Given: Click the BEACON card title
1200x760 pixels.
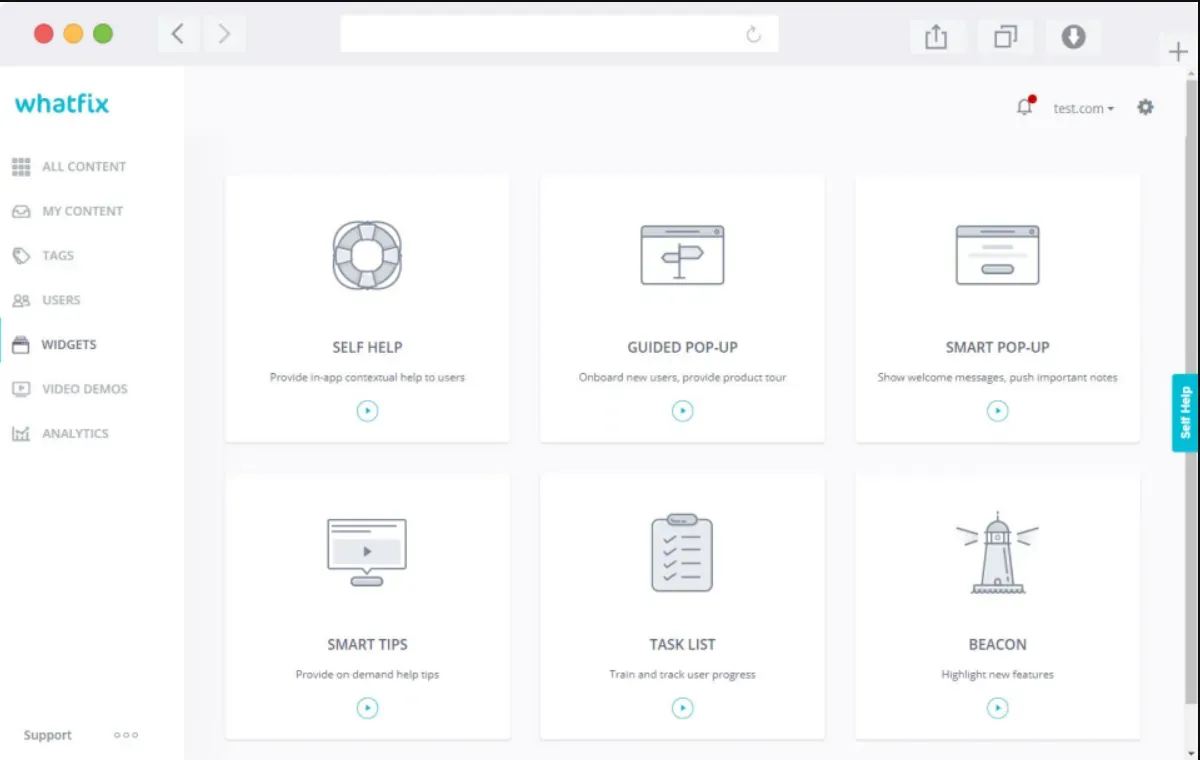Looking at the screenshot, I should tap(997, 644).
